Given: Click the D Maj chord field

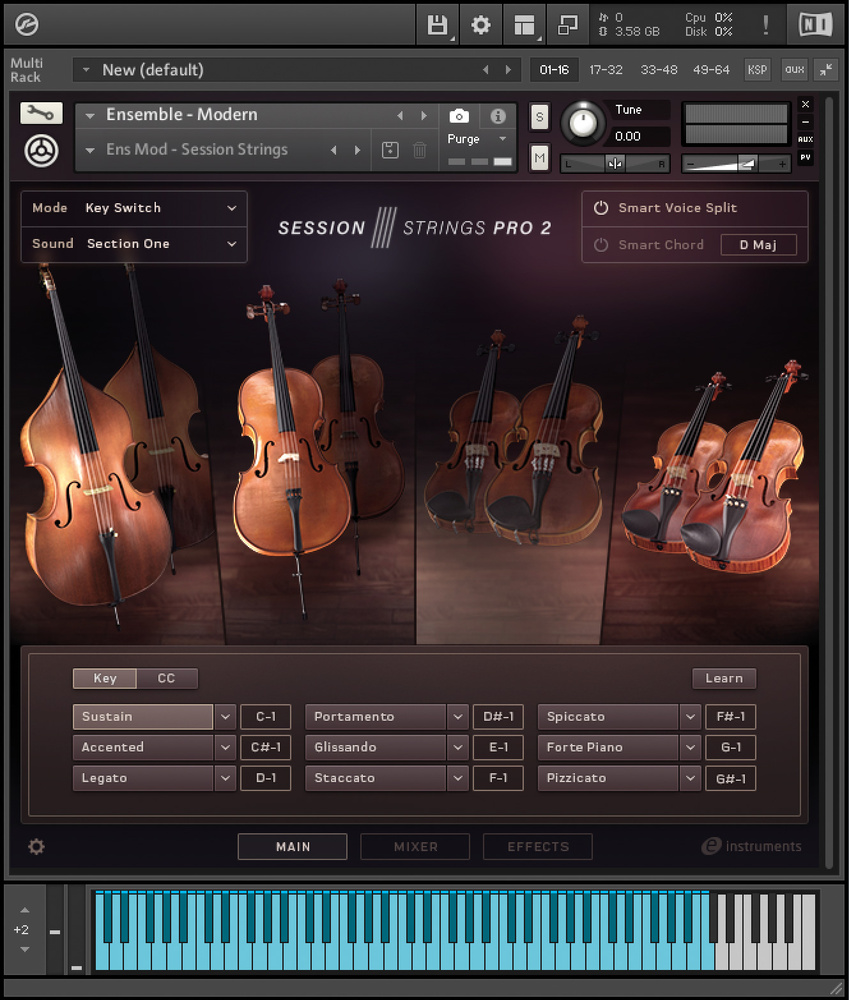Looking at the screenshot, I should (x=759, y=245).
